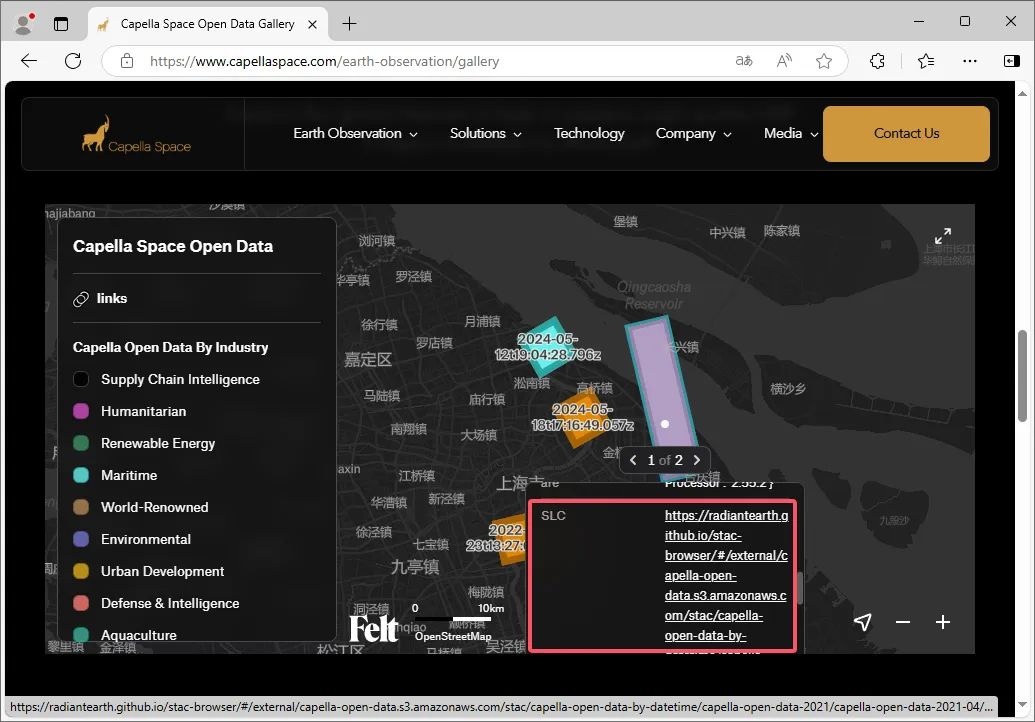Expand the Media dropdown menu
Image resolution: width=1035 pixels, height=722 pixels.
(x=791, y=133)
